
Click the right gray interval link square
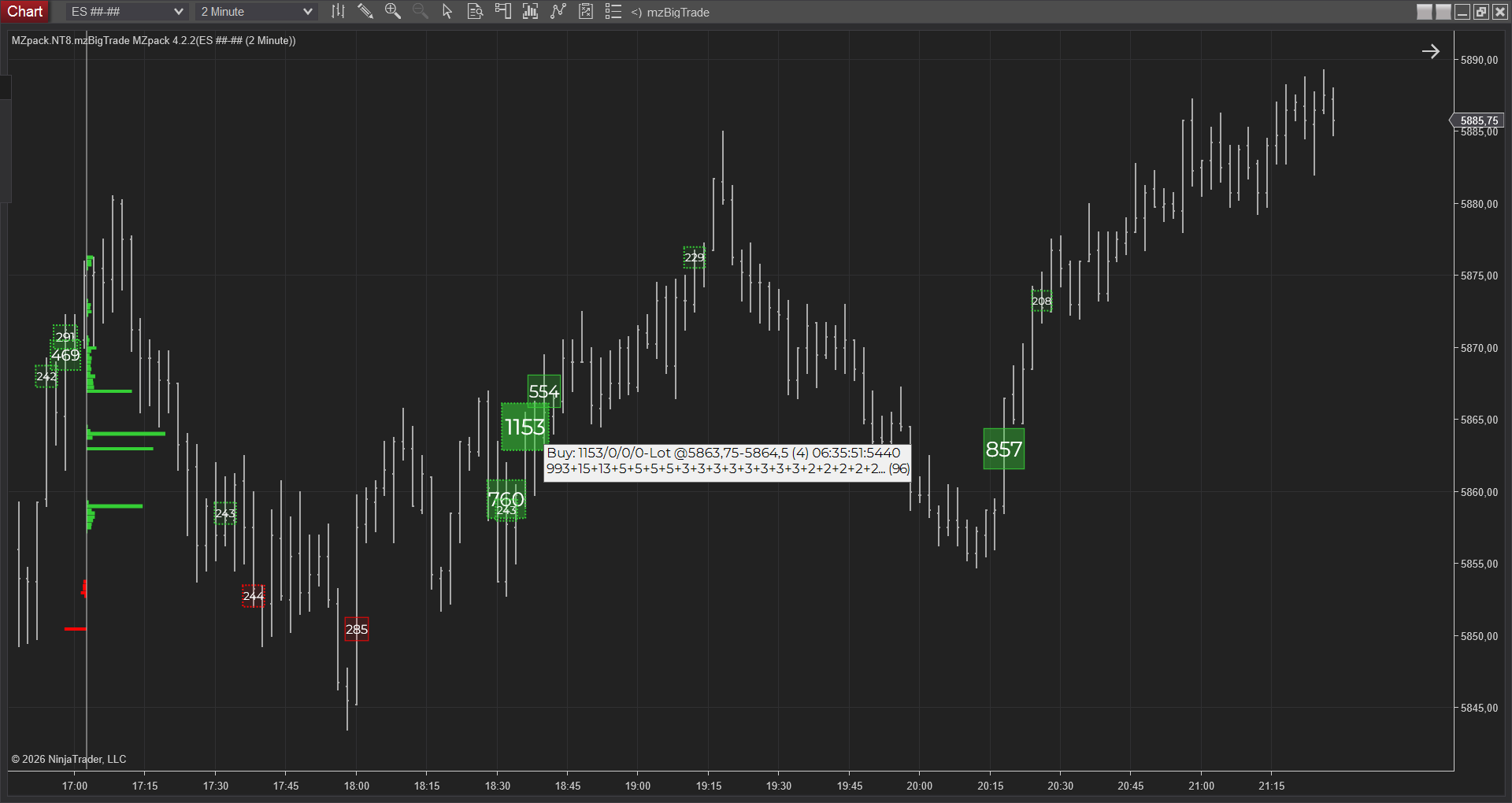[x=1443, y=12]
